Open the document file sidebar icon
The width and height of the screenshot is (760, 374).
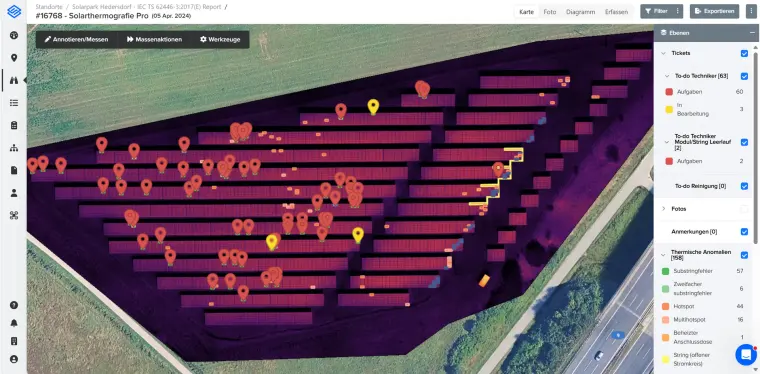14,170
